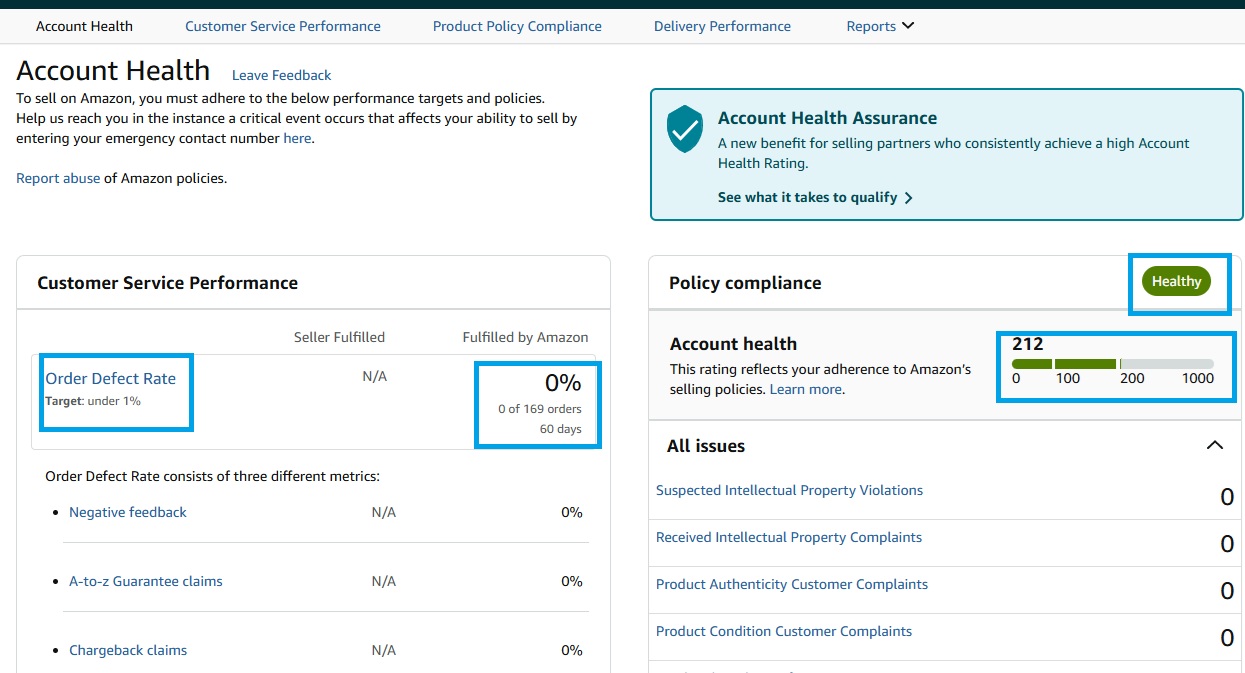Click the chevron beside See what it takes to qualify
Viewport: 1245px width, 673px height.
pyautogui.click(x=908, y=198)
